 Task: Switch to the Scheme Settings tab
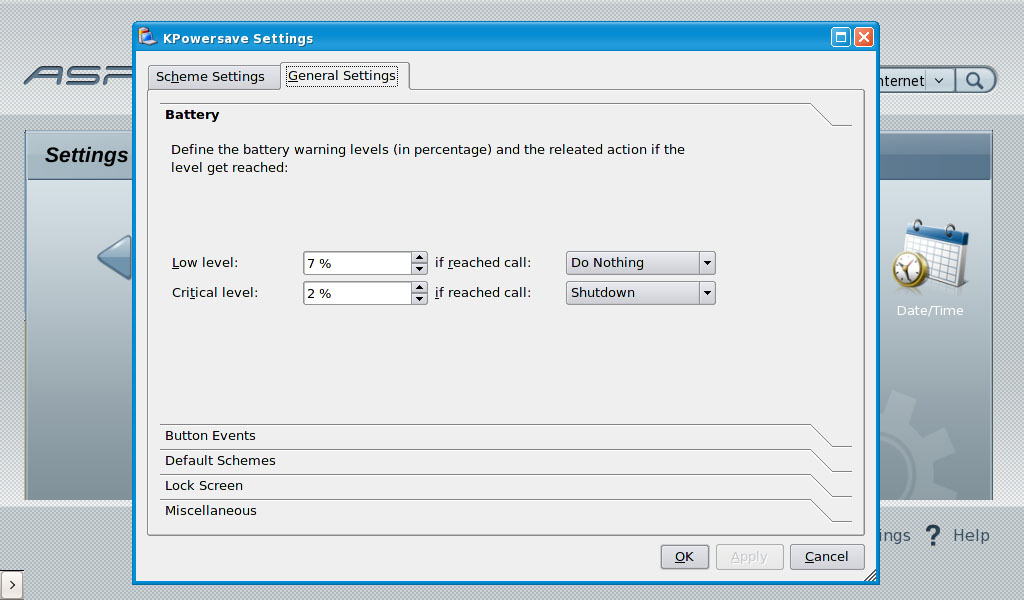[x=214, y=77]
